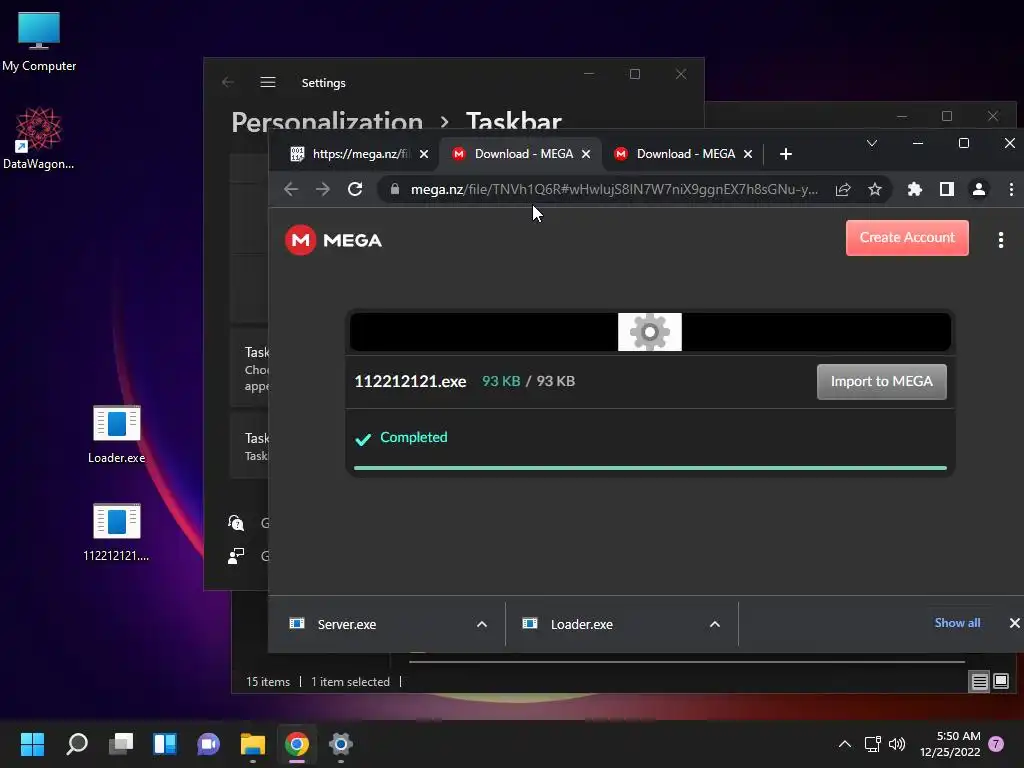The width and height of the screenshot is (1024, 768).
Task: Expand Loader.exe download options chevron
Action: tap(715, 624)
